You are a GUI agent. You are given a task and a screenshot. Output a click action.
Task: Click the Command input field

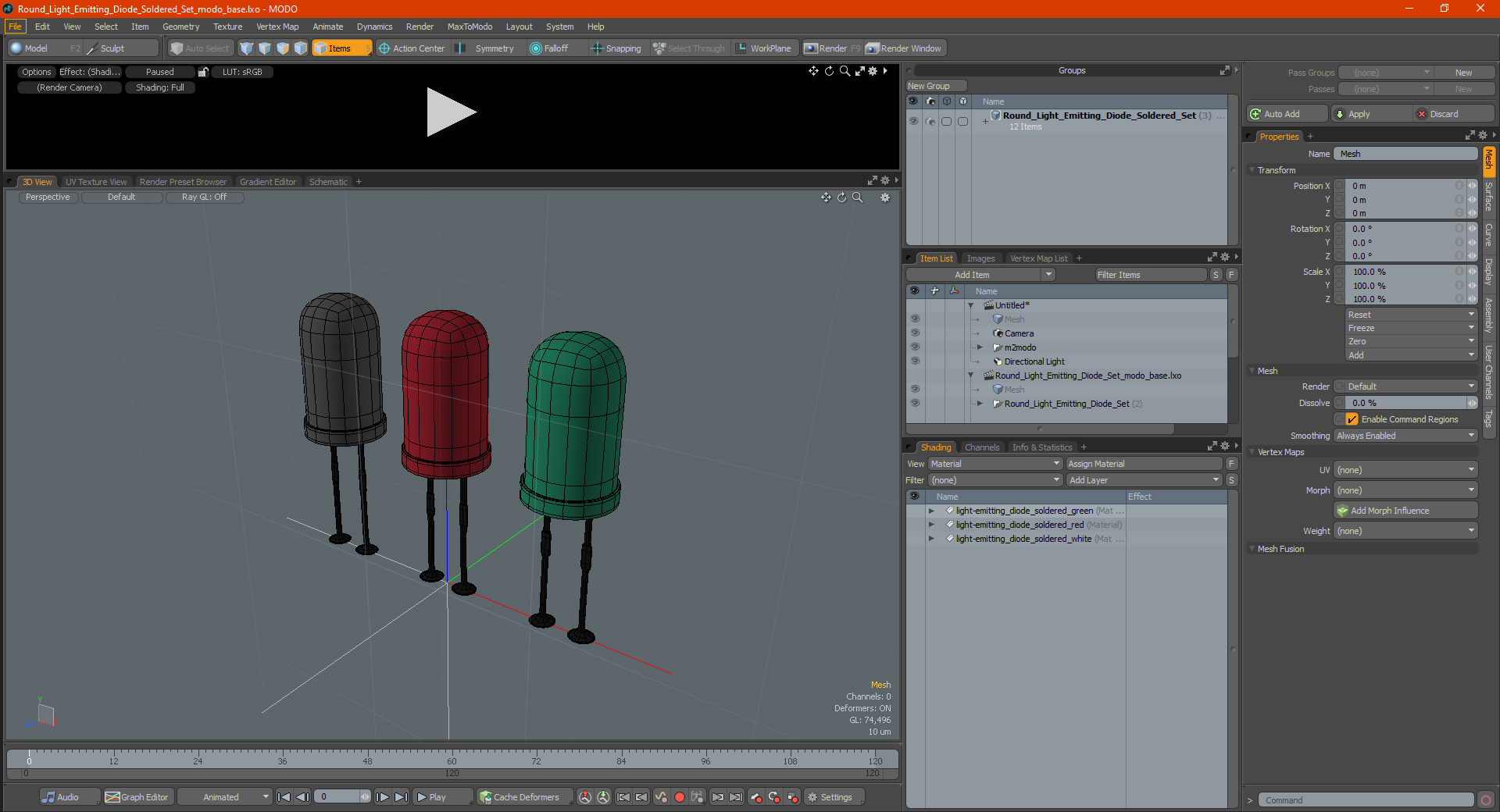point(1366,800)
